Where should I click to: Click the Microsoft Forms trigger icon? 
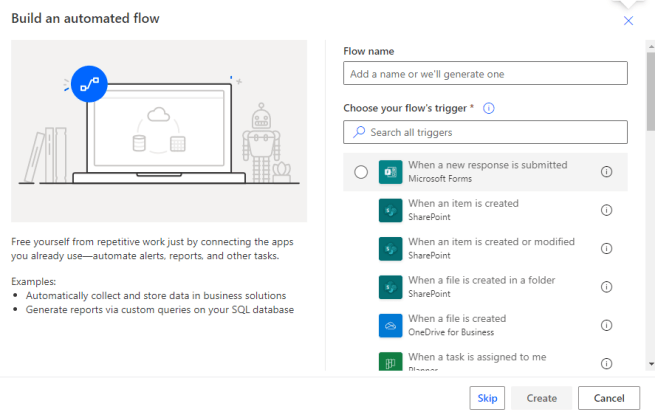[390, 172]
